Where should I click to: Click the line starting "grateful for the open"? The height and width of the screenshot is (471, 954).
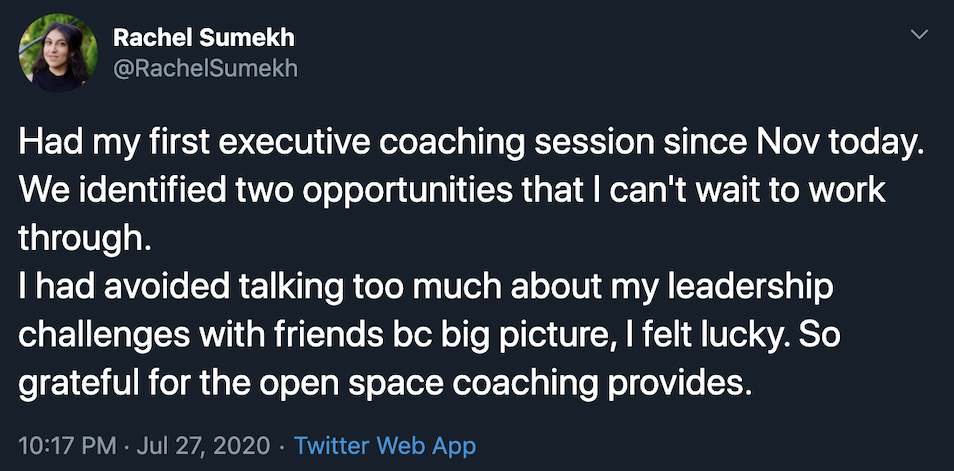coord(383,384)
